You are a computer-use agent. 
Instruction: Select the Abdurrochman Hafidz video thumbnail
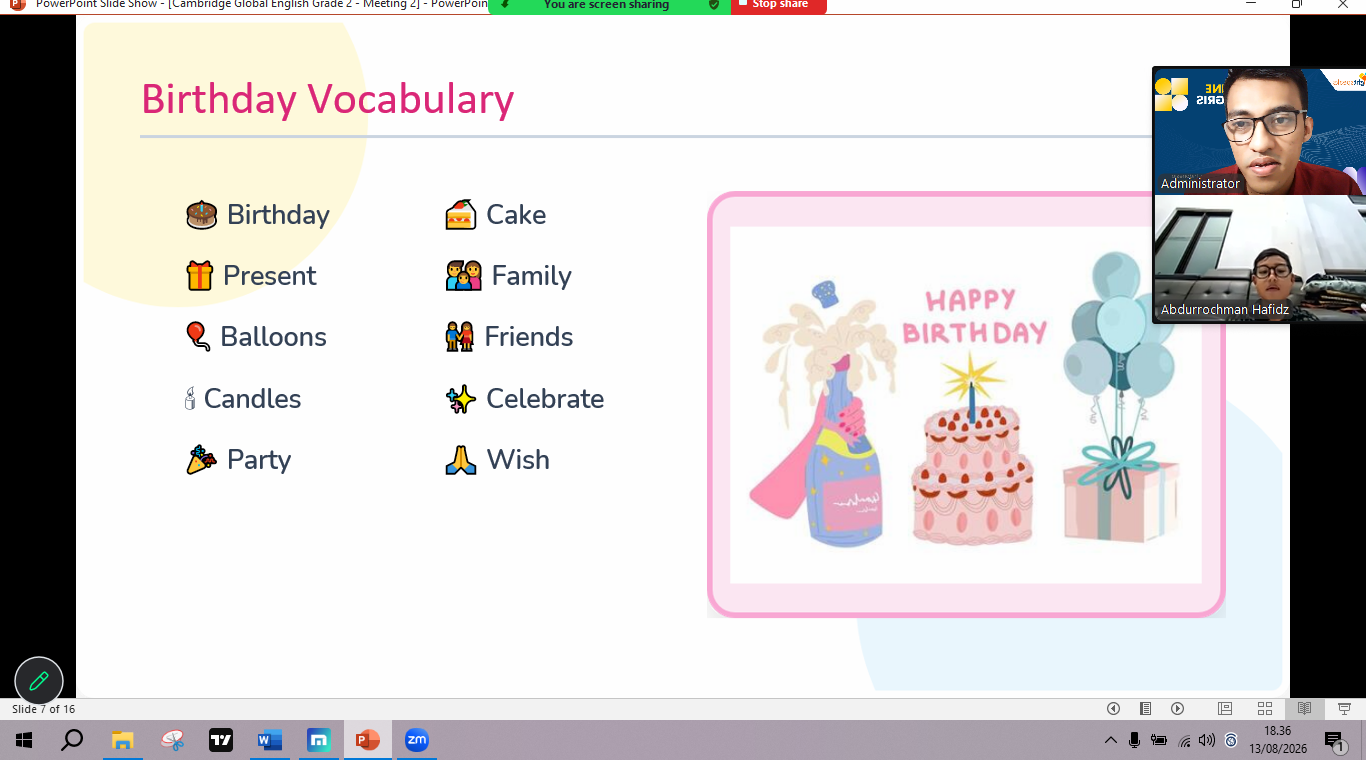[1259, 258]
